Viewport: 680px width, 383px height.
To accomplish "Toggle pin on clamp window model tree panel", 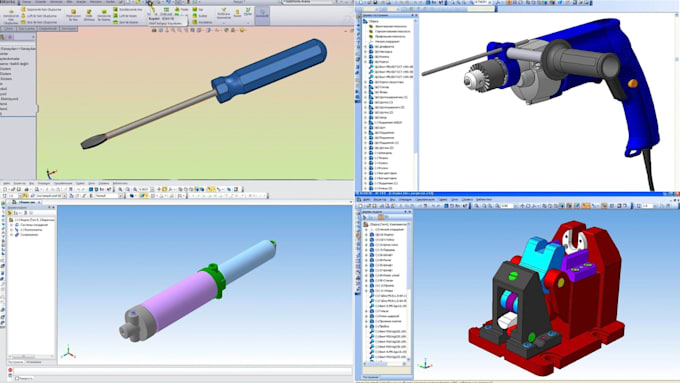I will [x=405, y=212].
